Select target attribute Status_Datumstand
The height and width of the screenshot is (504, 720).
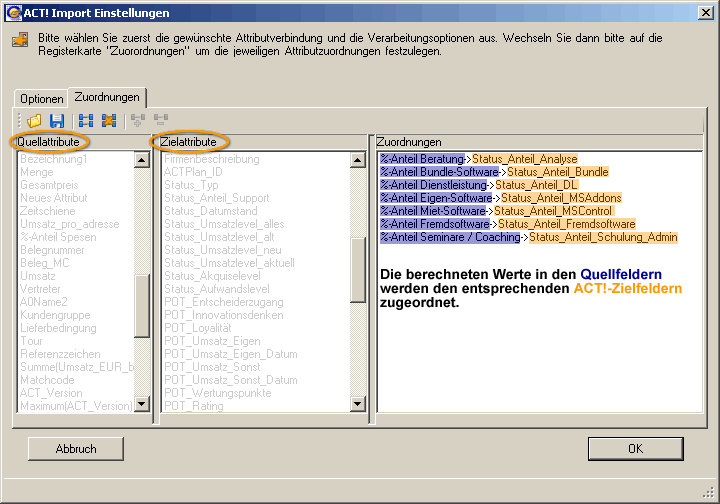211,211
